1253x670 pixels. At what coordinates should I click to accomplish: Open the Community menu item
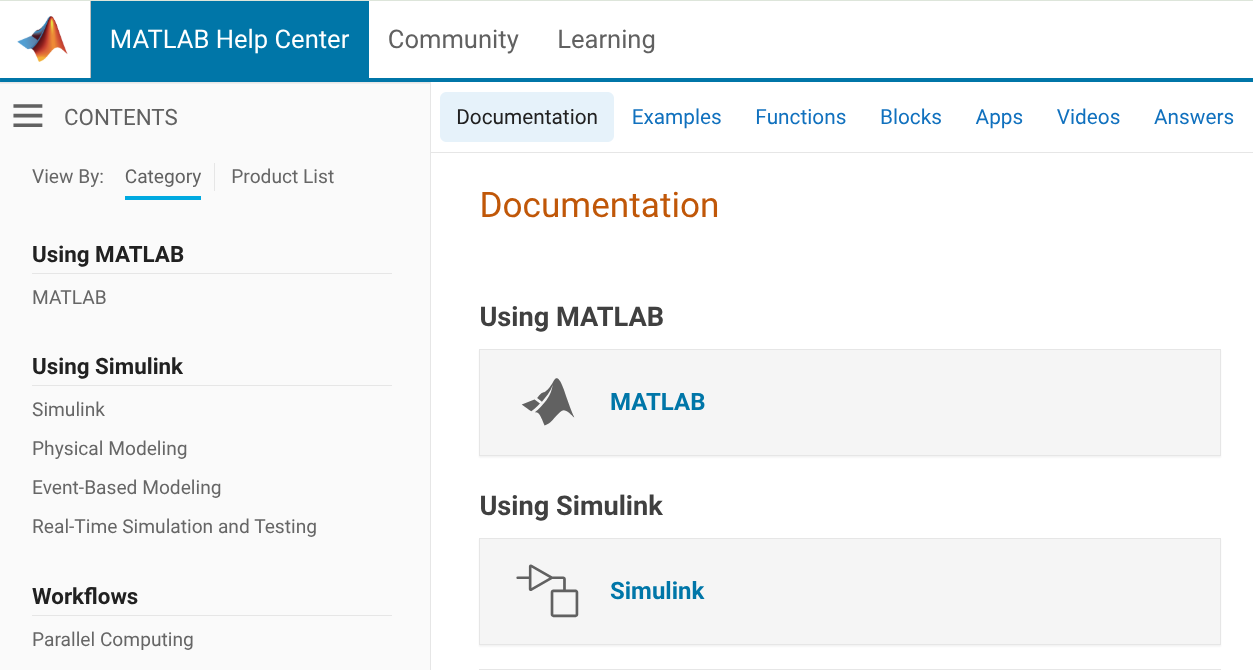[x=453, y=40]
